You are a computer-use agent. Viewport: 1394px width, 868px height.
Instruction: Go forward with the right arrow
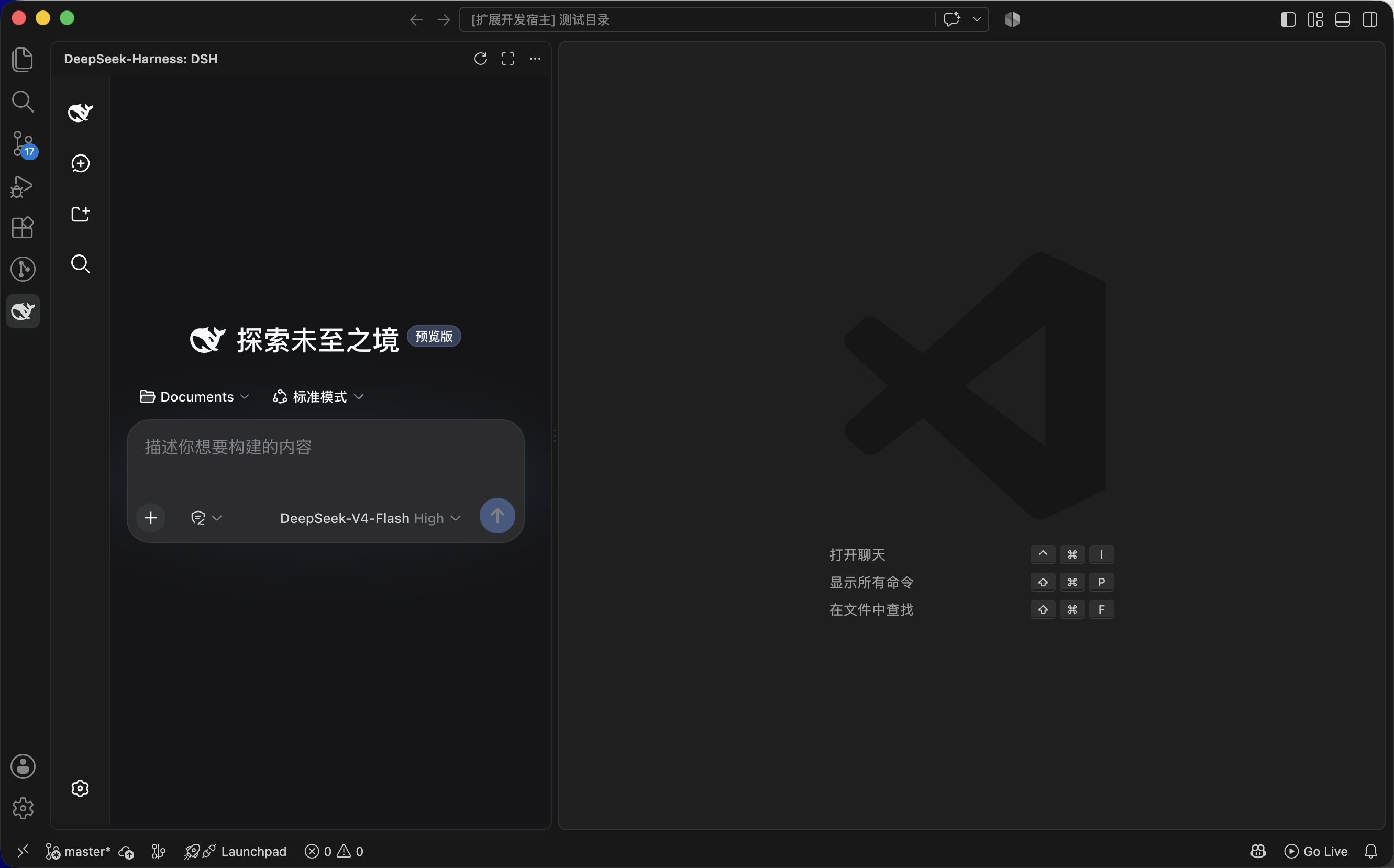point(443,20)
